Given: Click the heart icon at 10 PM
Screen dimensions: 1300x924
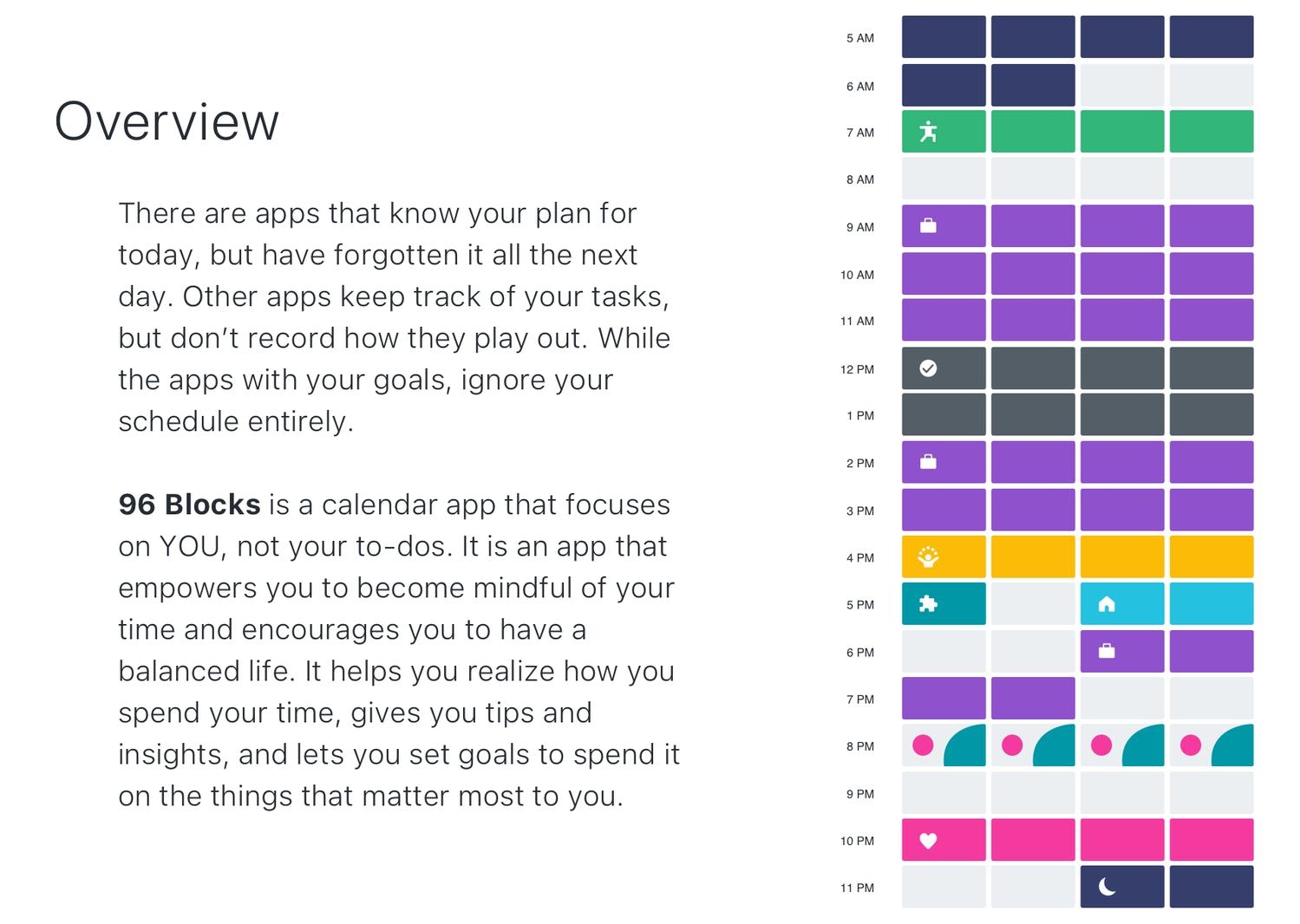Looking at the screenshot, I should click(928, 840).
